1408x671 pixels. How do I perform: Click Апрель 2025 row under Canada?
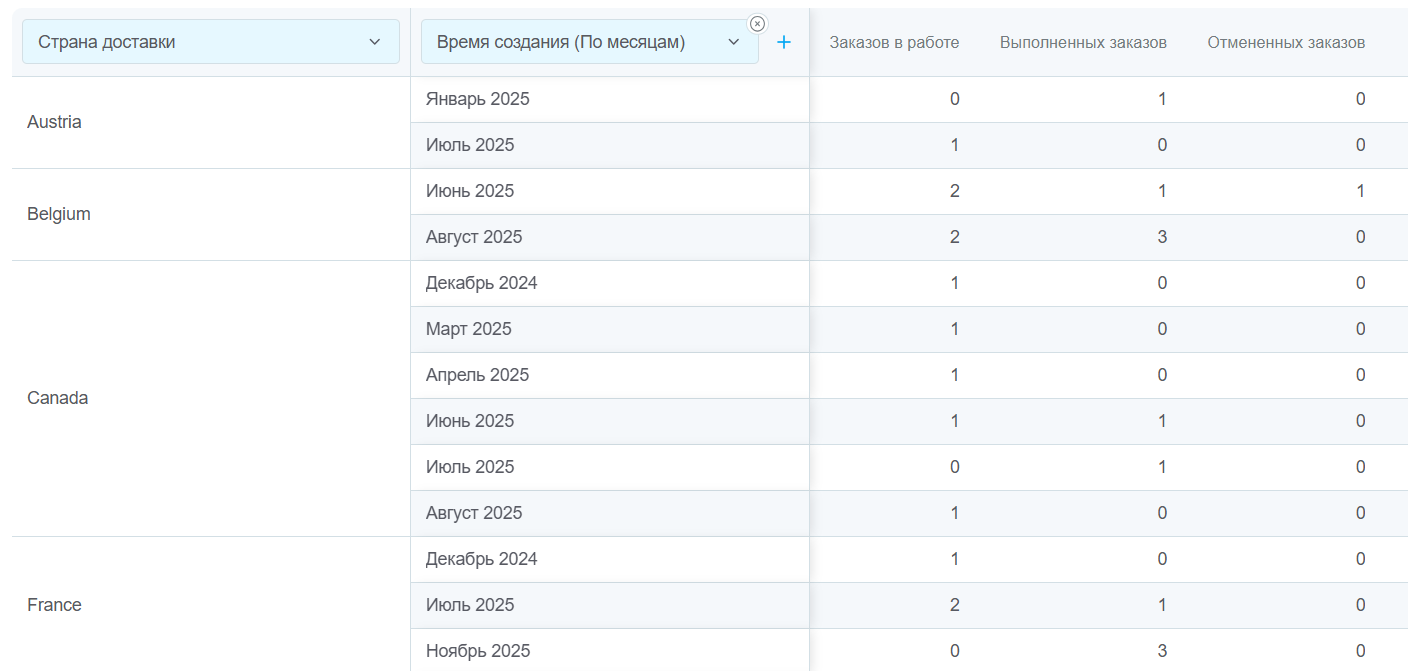tap(478, 375)
